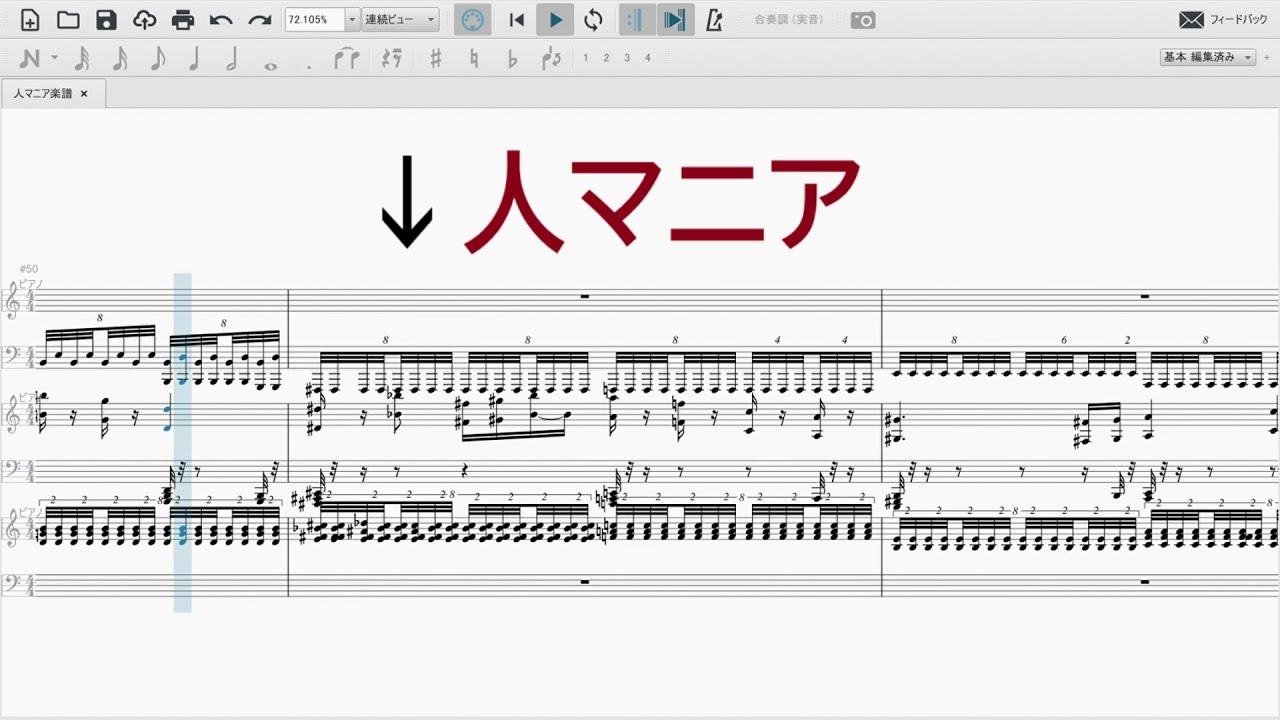This screenshot has height=720, width=1280.
Task: Toggle 合奏調 (実音) concert pitch button
Action: pos(789,20)
